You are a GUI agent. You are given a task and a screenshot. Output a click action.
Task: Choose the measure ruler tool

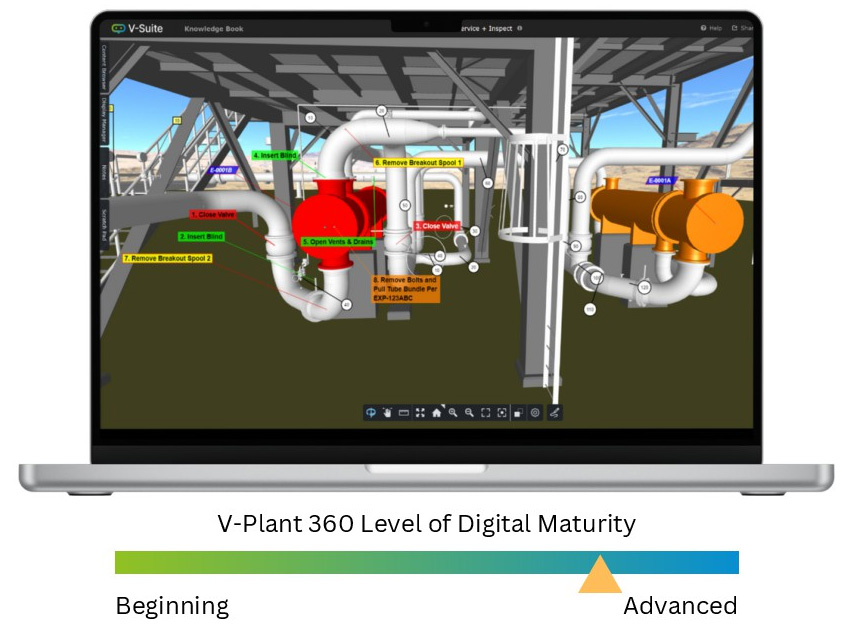pyautogui.click(x=404, y=412)
